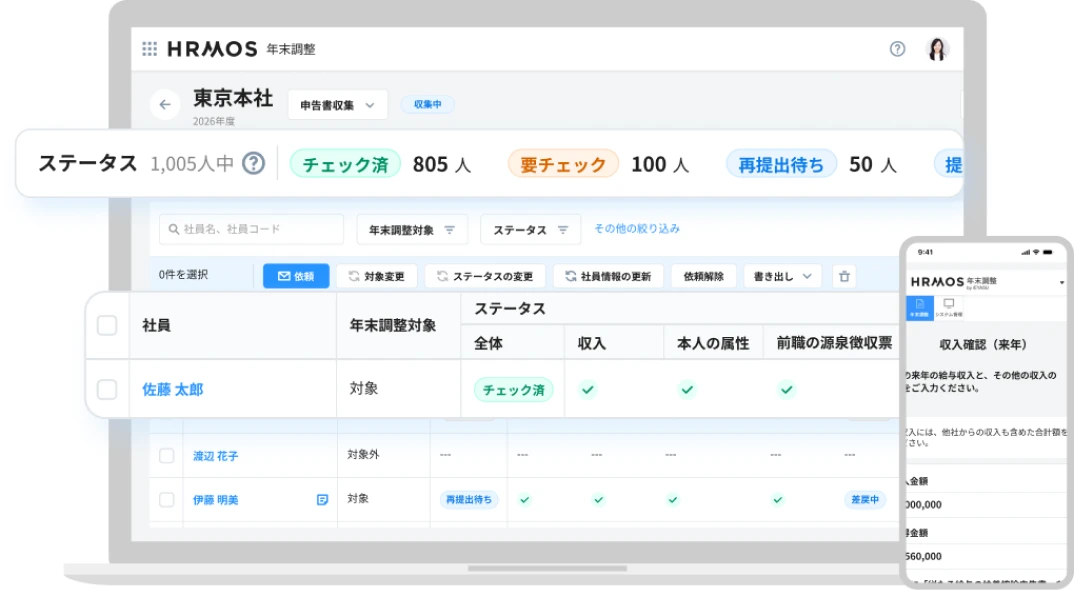
Task: Select the 年末調整 tab icon on phone
Action: pyautogui.click(x=919, y=307)
